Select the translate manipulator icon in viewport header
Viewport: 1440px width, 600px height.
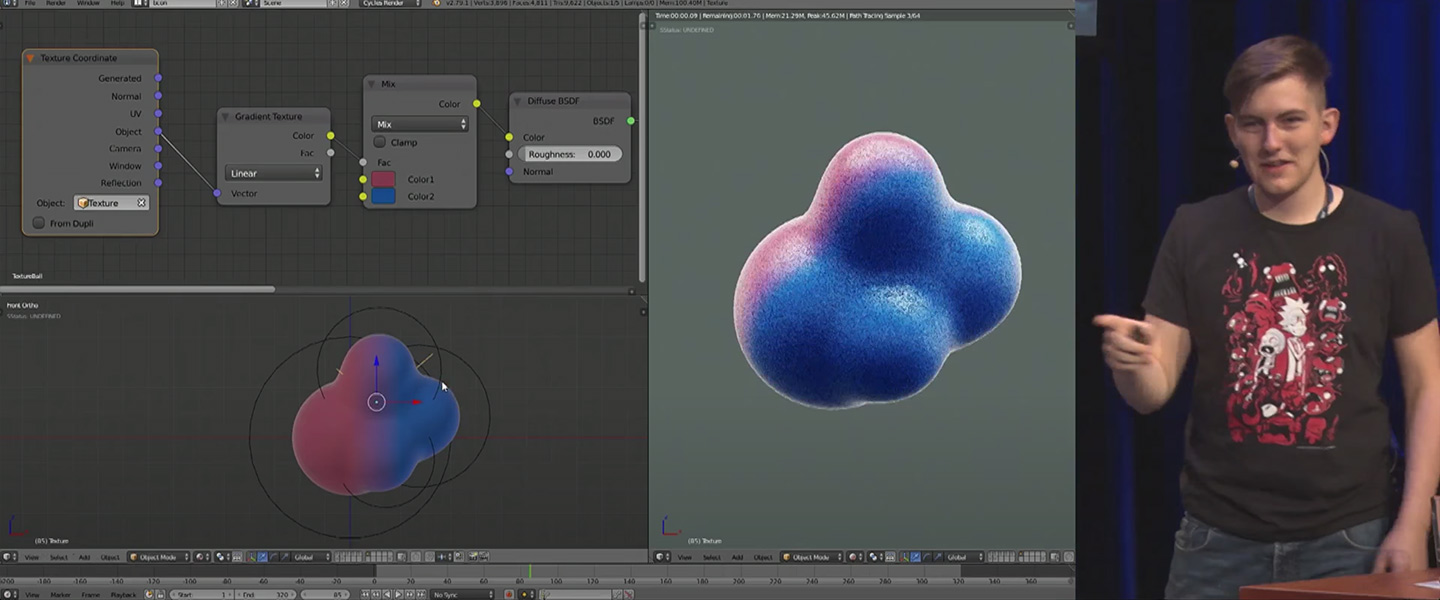262,557
